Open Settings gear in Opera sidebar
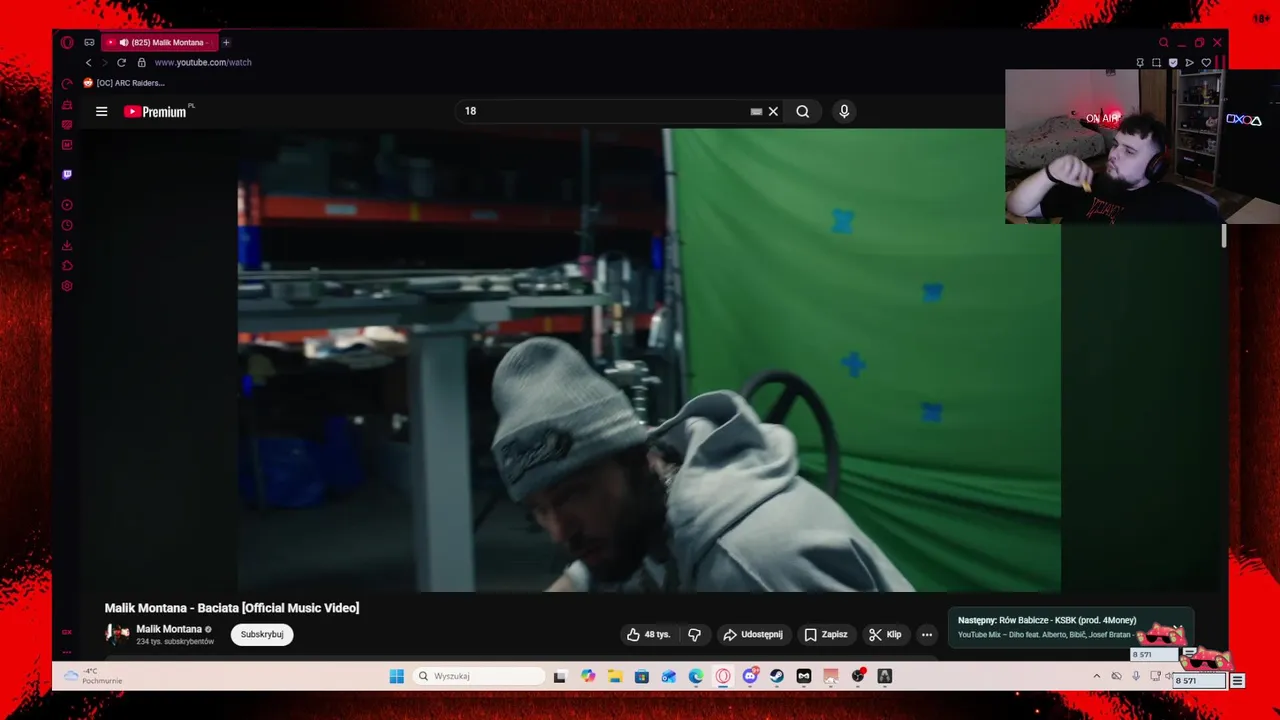Screen dimensions: 1280x720 (x=67, y=286)
